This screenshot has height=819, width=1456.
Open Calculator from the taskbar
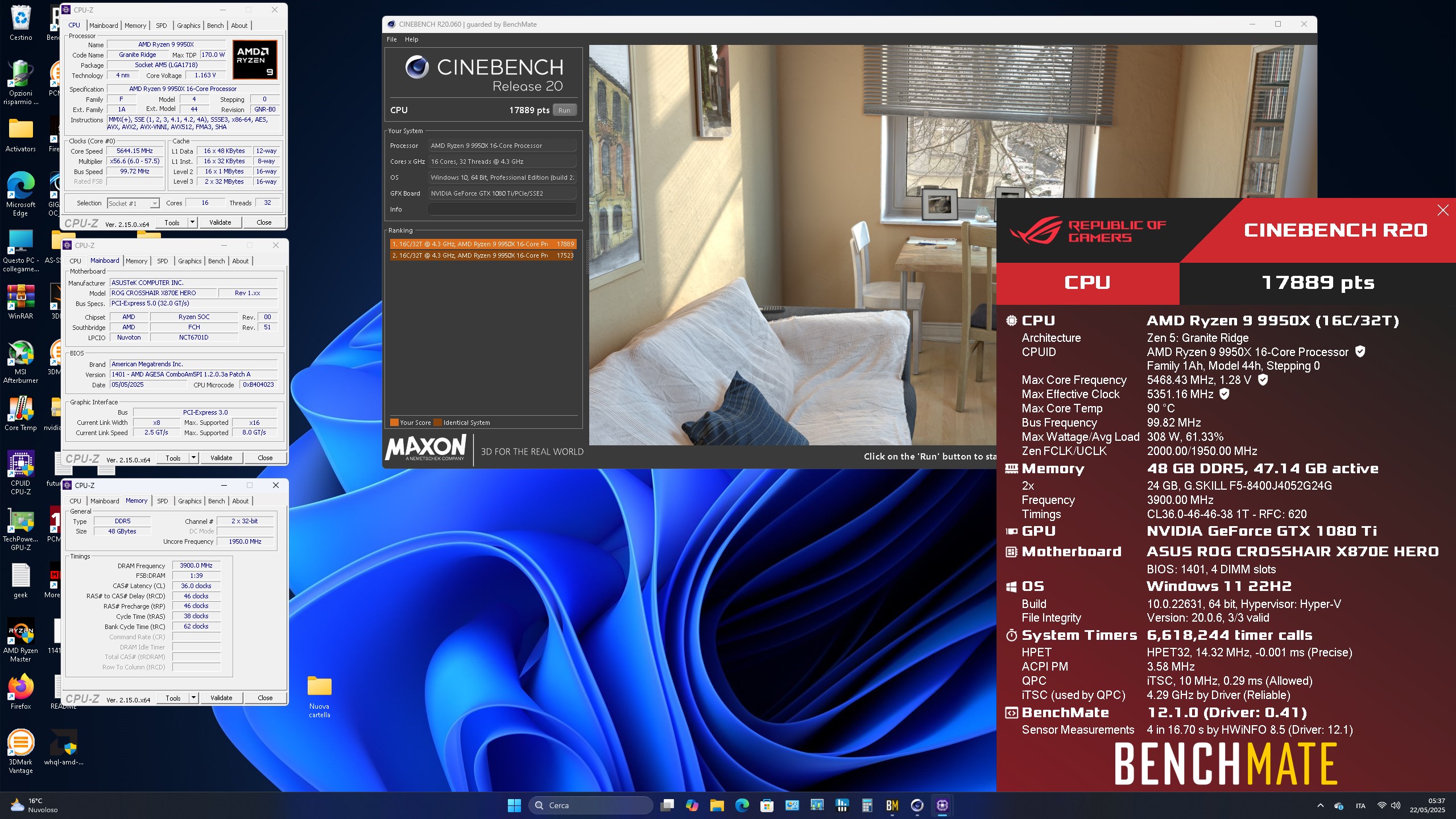[x=867, y=805]
